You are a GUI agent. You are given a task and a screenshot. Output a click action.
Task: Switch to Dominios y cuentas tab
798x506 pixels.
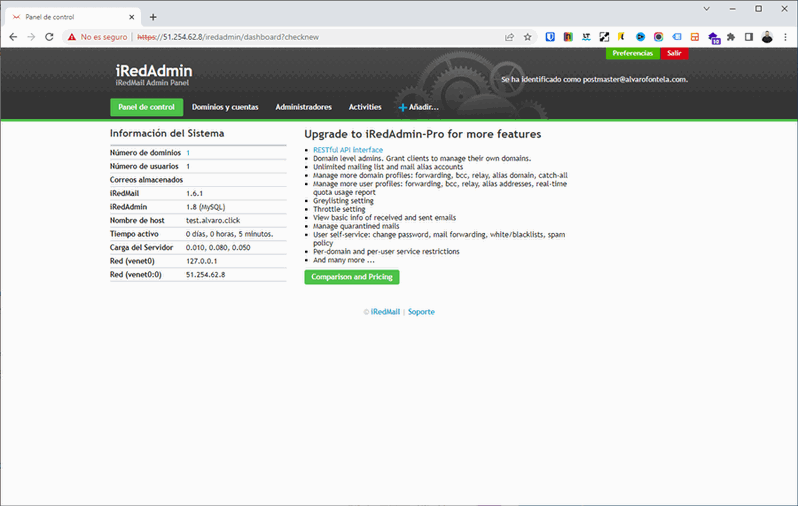coord(225,107)
